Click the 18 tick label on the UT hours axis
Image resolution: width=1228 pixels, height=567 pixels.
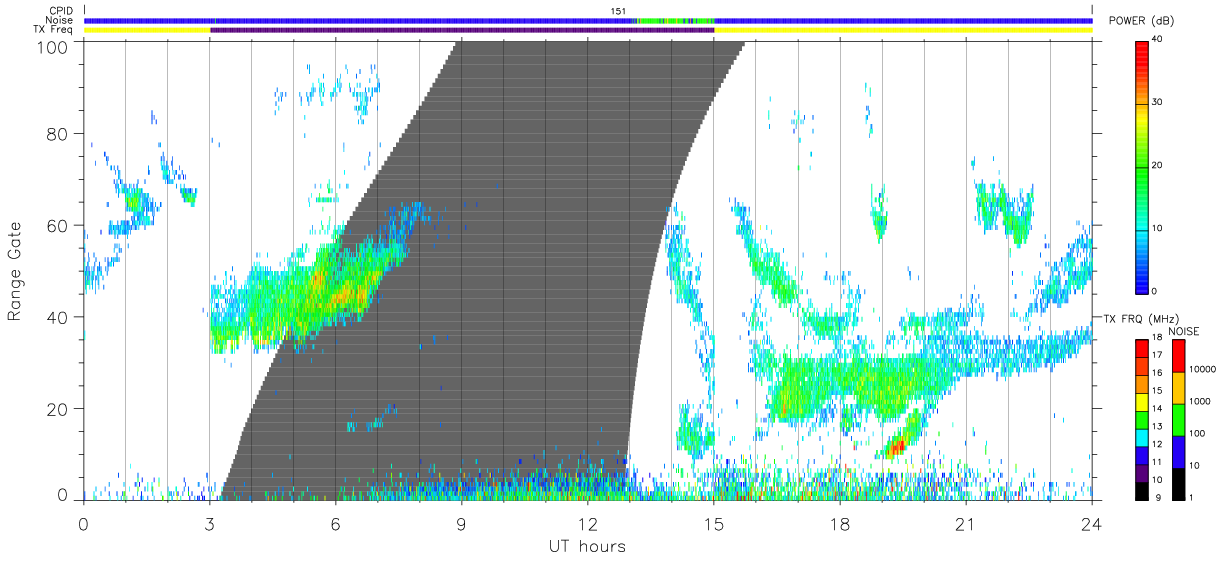click(840, 523)
